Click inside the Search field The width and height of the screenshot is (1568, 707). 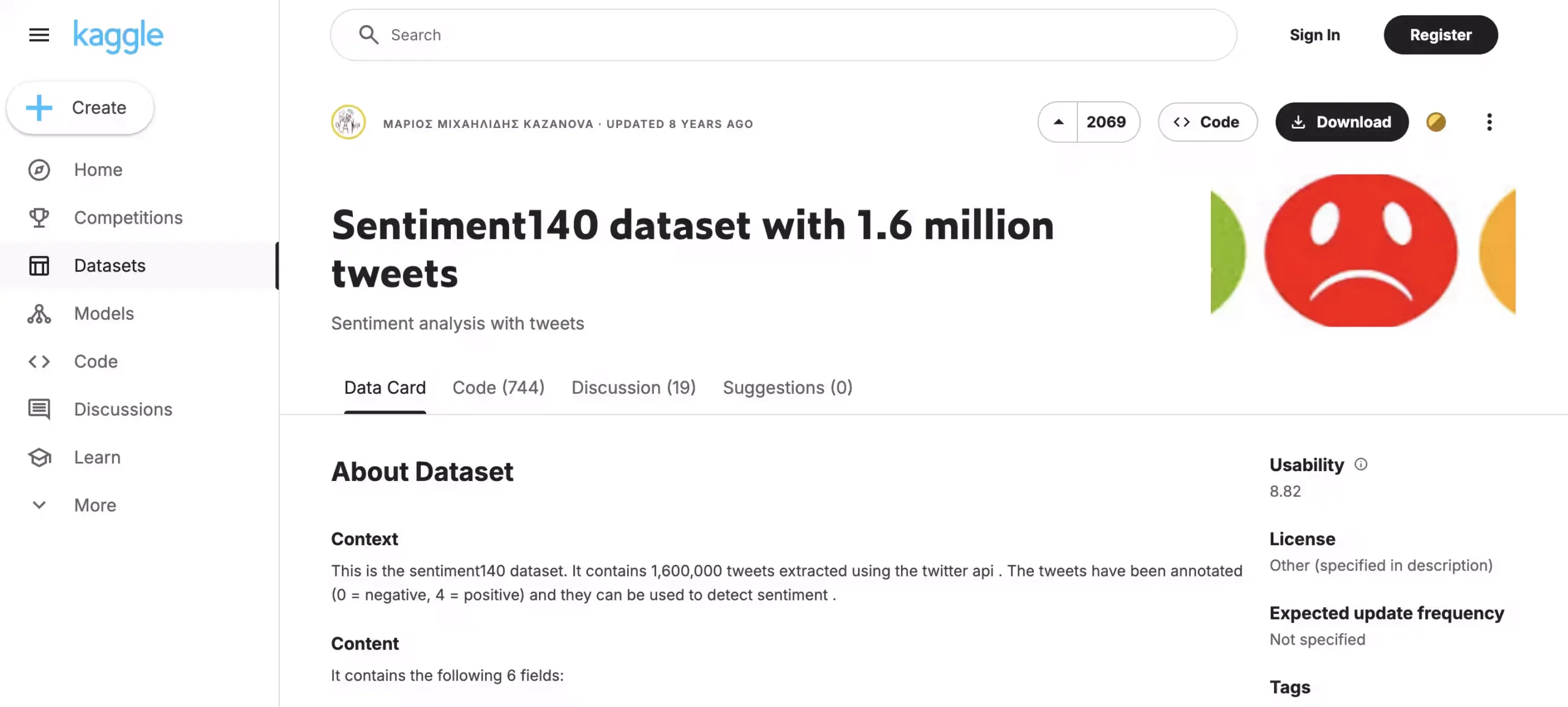coord(783,35)
